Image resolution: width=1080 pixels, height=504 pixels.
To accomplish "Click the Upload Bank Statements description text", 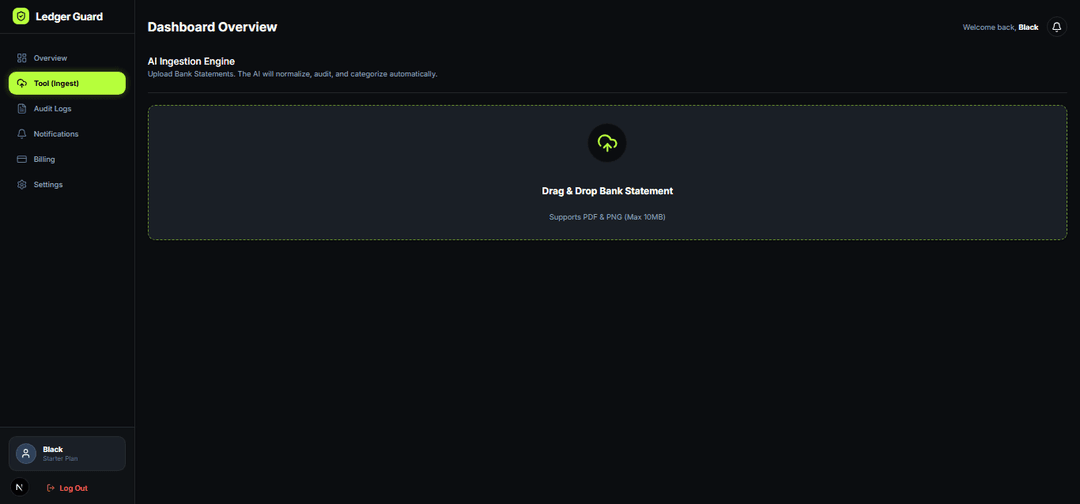I will 292,74.
